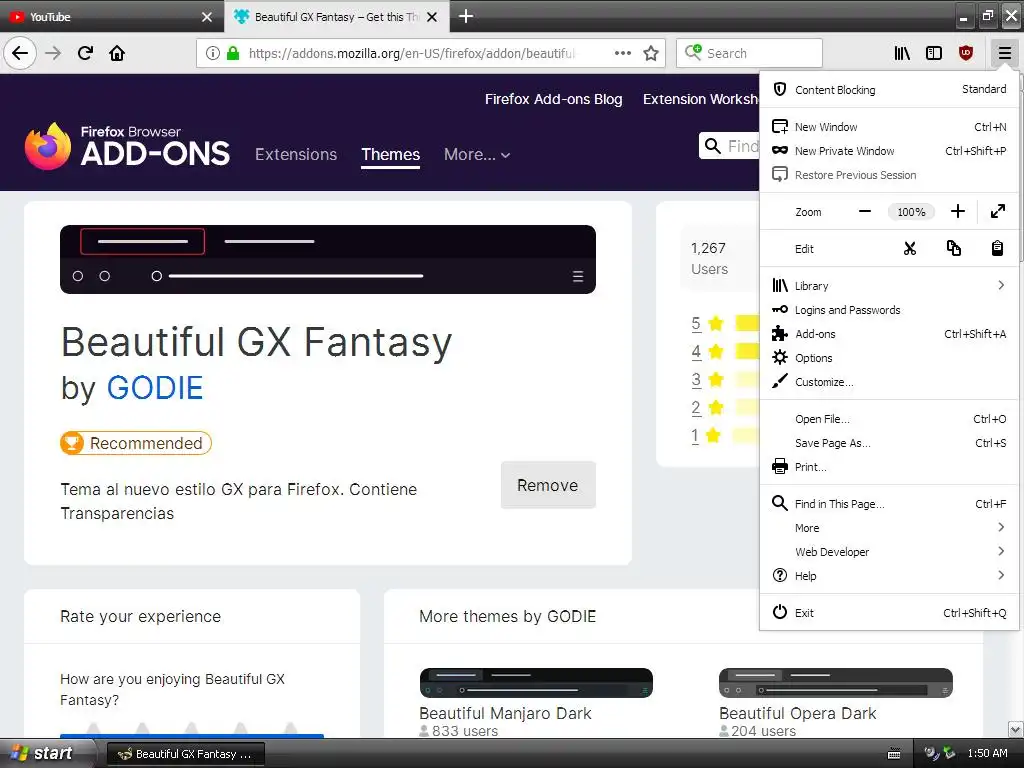Open the Home page icon
Viewport: 1024px width, 768px height.
[117, 53]
